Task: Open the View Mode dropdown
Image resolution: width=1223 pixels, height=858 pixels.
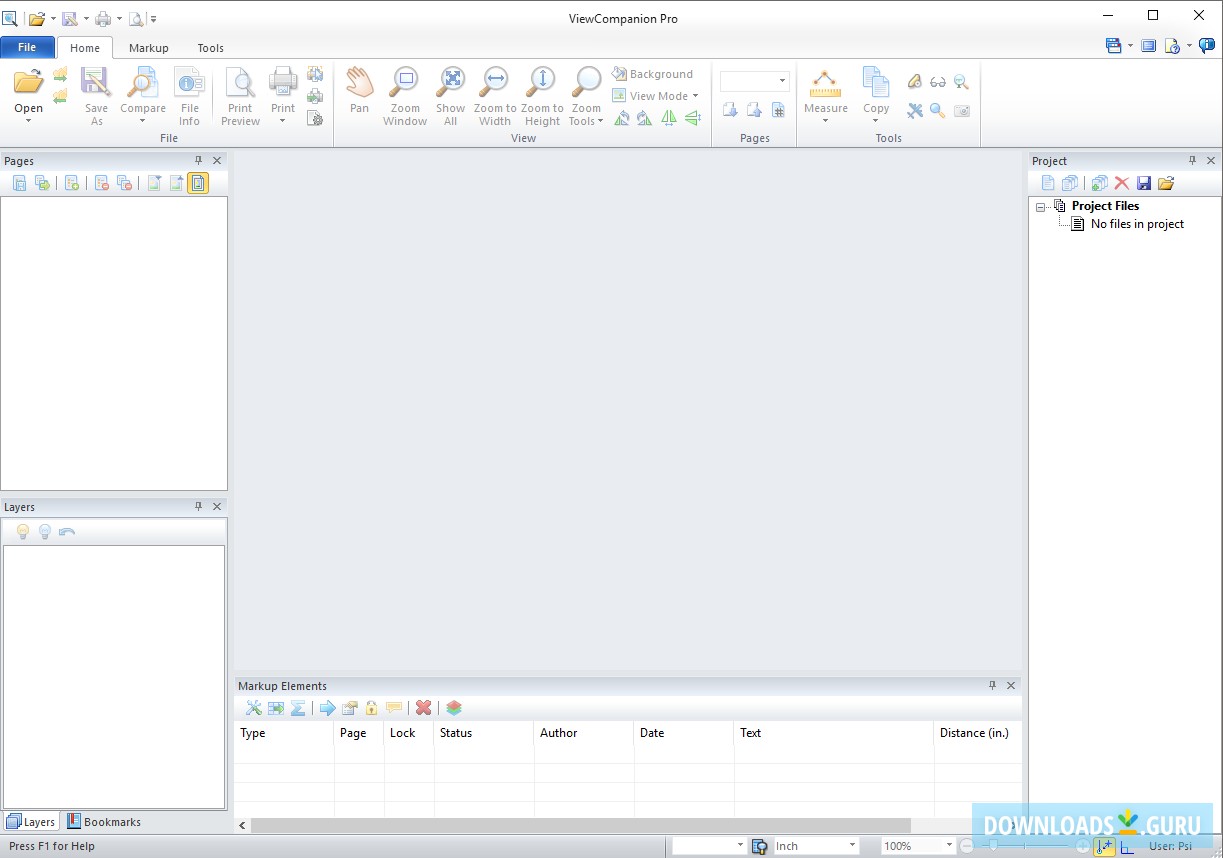Action: pyautogui.click(x=655, y=96)
